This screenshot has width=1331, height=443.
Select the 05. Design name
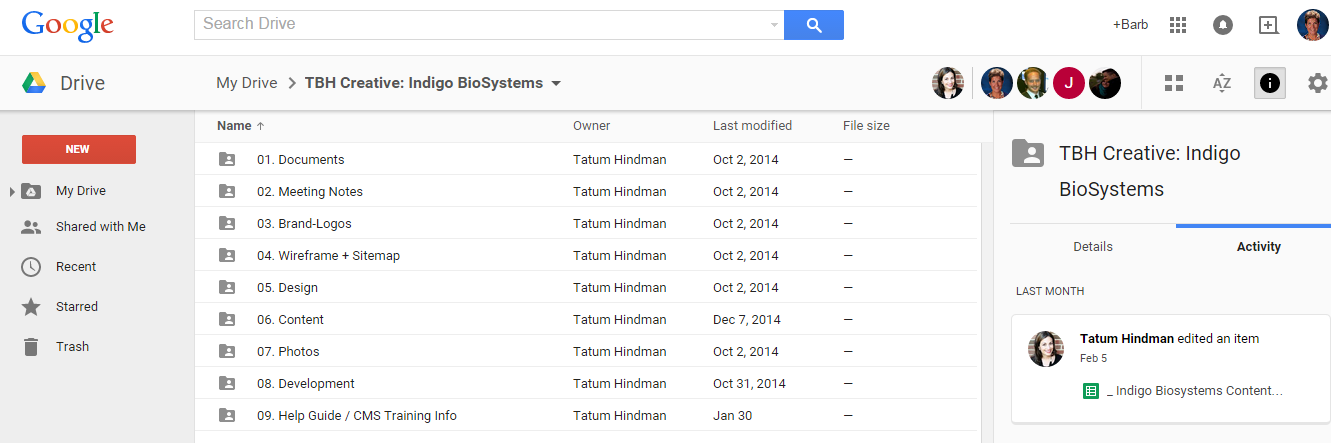[287, 287]
